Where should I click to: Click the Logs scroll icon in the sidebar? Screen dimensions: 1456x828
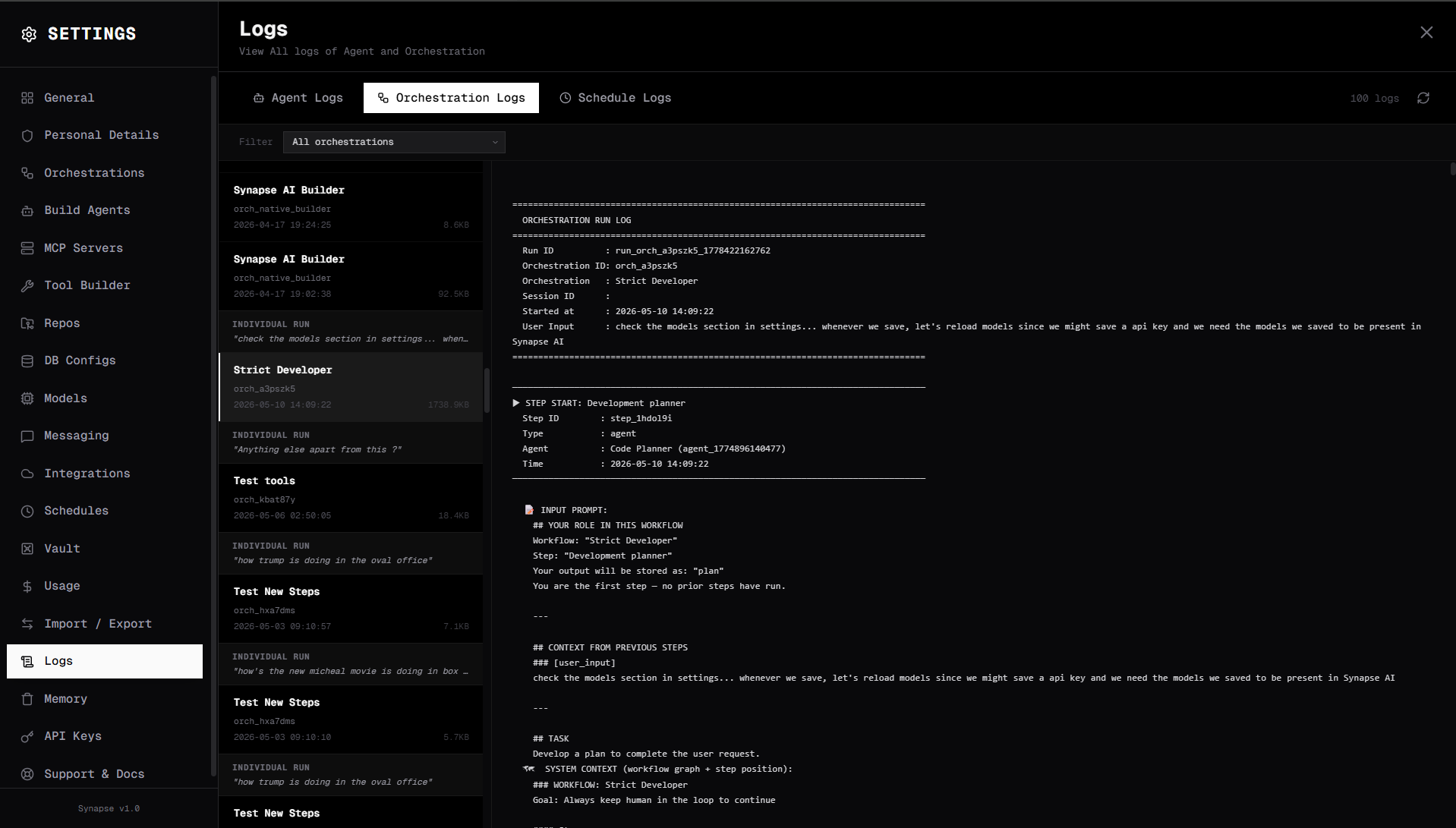click(x=27, y=661)
